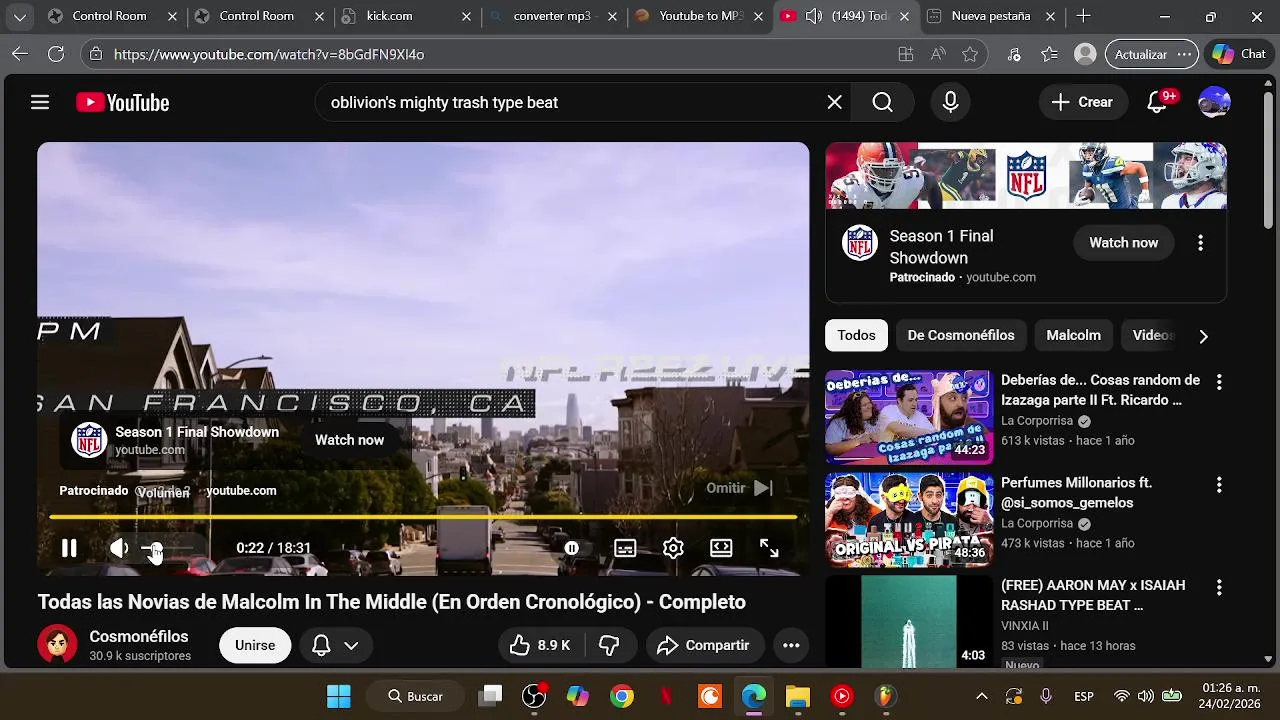Clear the YouTube search text with X

(834, 102)
